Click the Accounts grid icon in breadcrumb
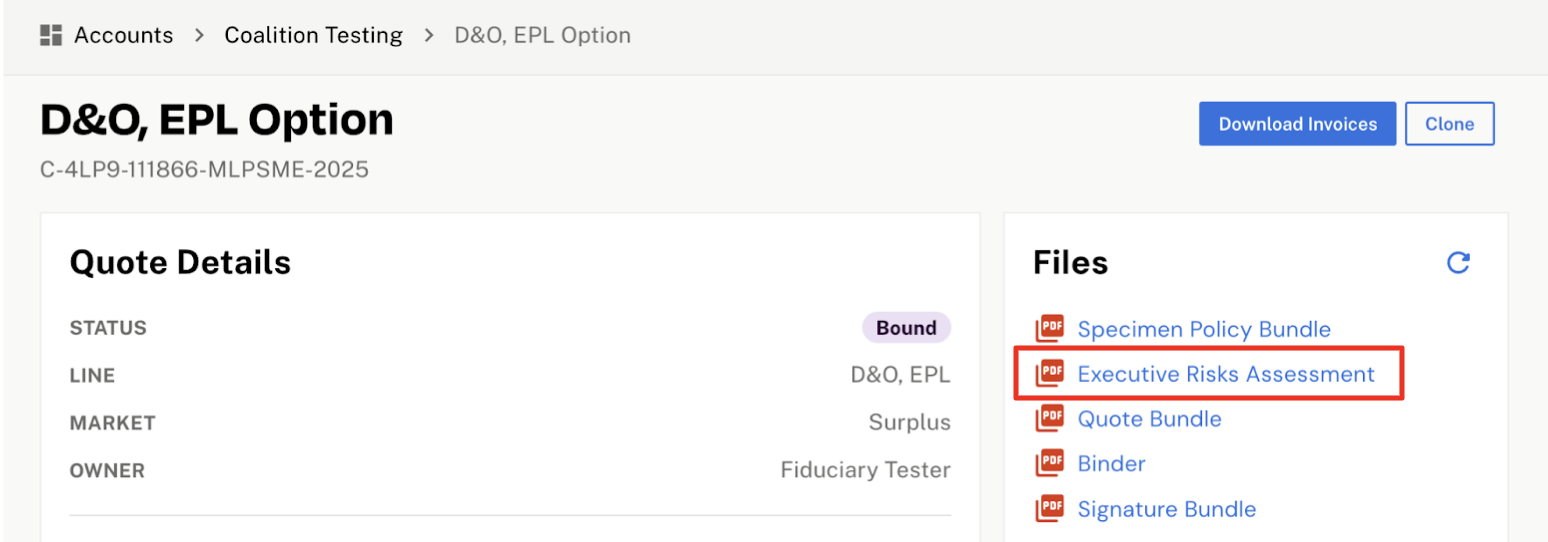1548x542 pixels. tap(51, 36)
